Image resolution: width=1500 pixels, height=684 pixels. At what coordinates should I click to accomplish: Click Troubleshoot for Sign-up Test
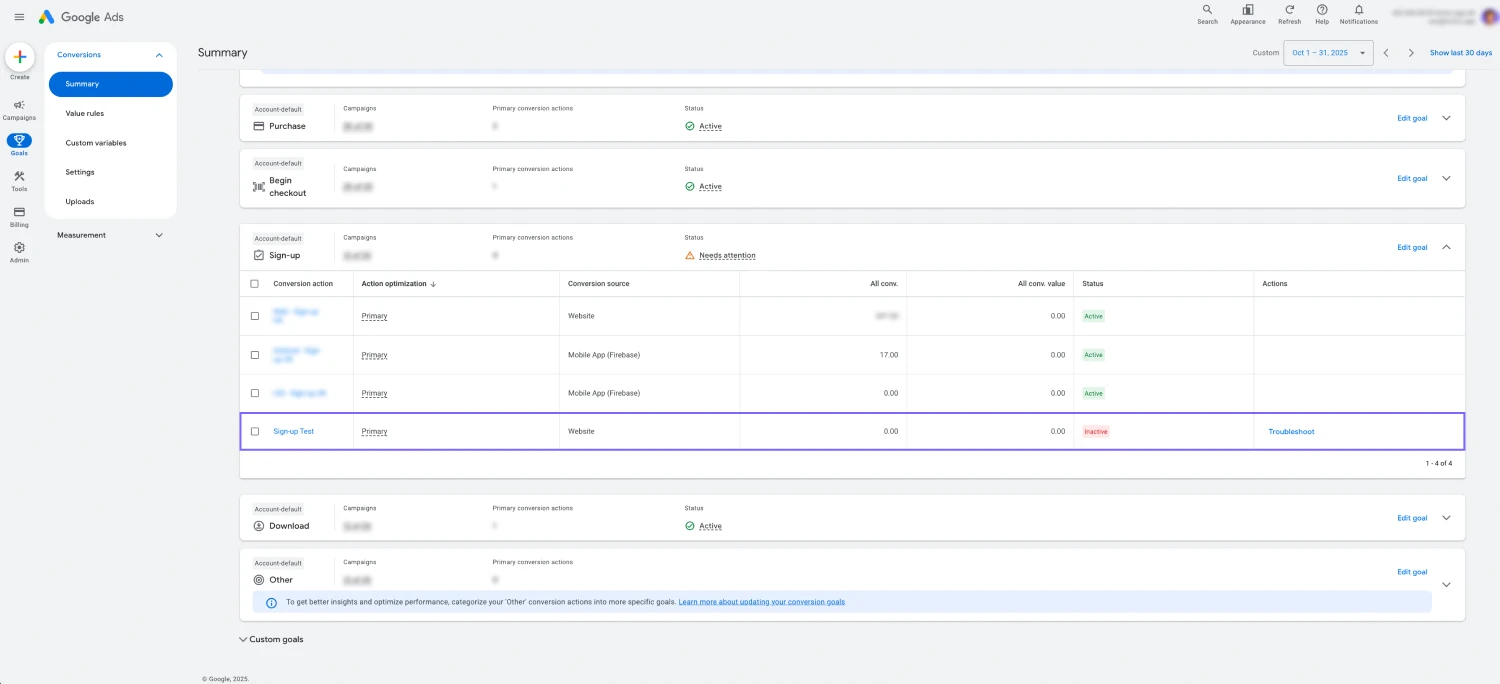(1290, 431)
